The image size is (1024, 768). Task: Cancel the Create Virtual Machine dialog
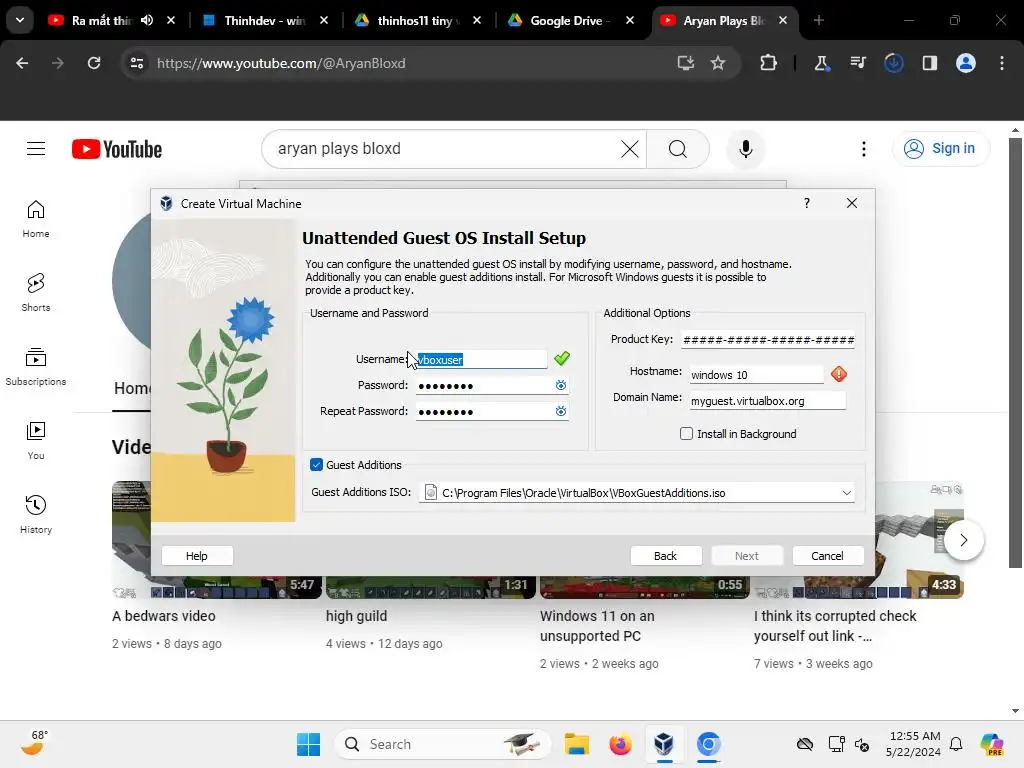(x=827, y=556)
